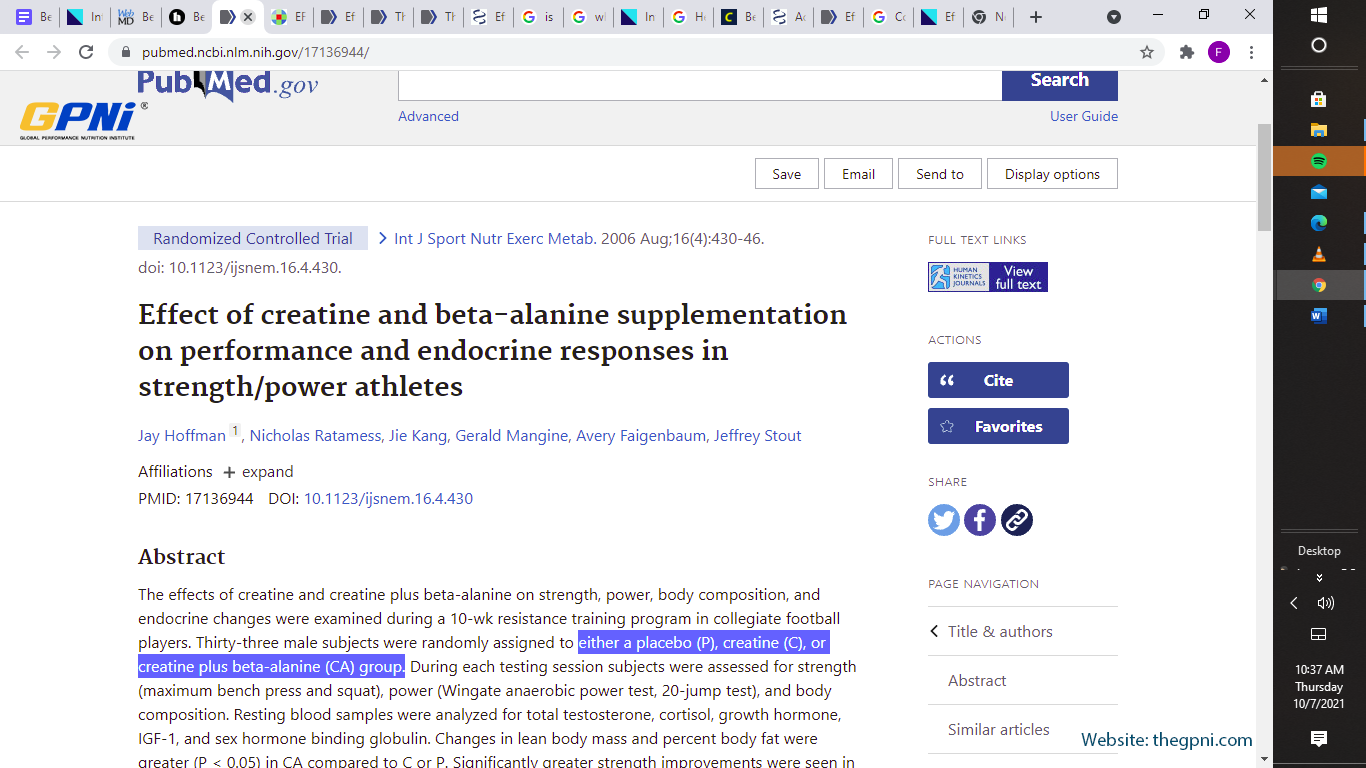1366x768 pixels.
Task: Add the article to Favorites
Action: tap(997, 426)
